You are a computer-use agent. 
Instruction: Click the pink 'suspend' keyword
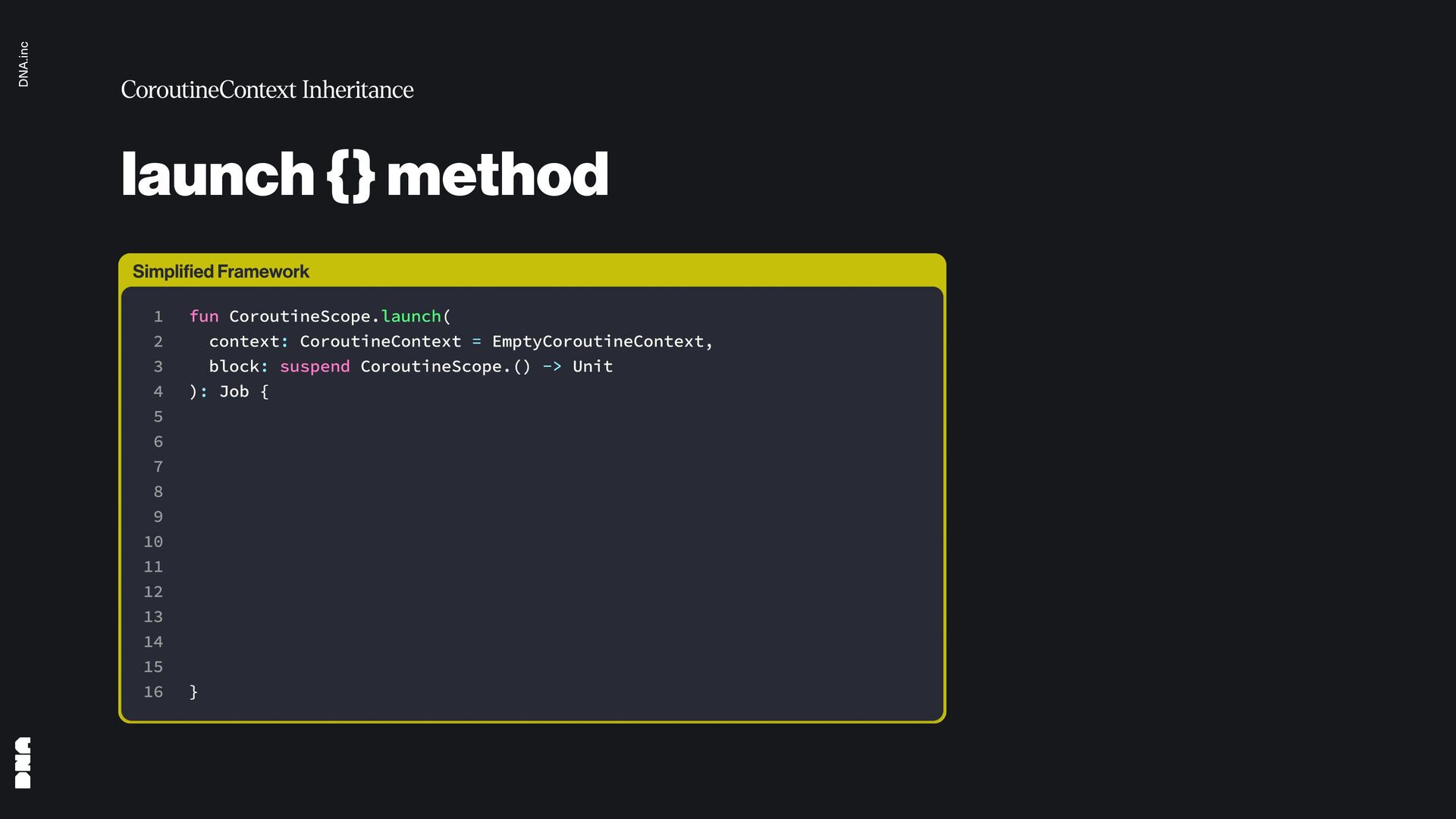pos(315,366)
